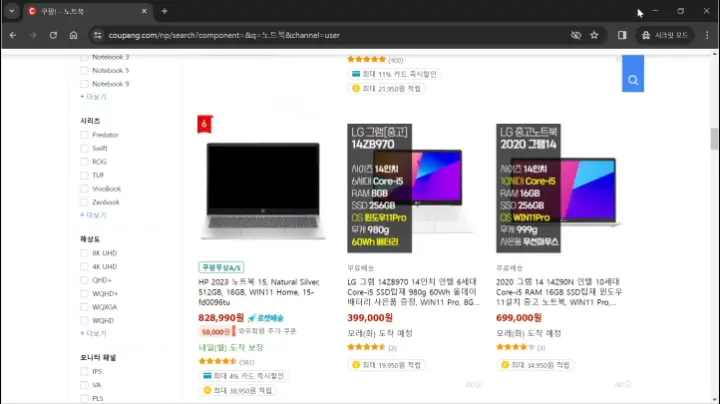Go to browser home page icon
Viewport: 720px width, 404px height.
point(73,35)
